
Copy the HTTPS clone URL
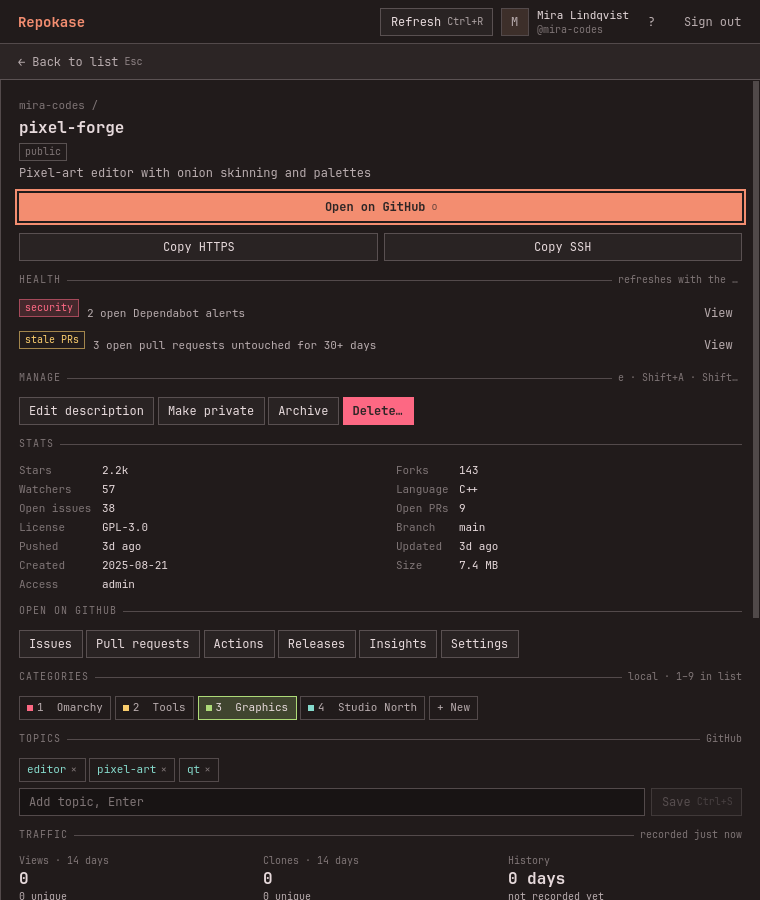[x=198, y=247]
